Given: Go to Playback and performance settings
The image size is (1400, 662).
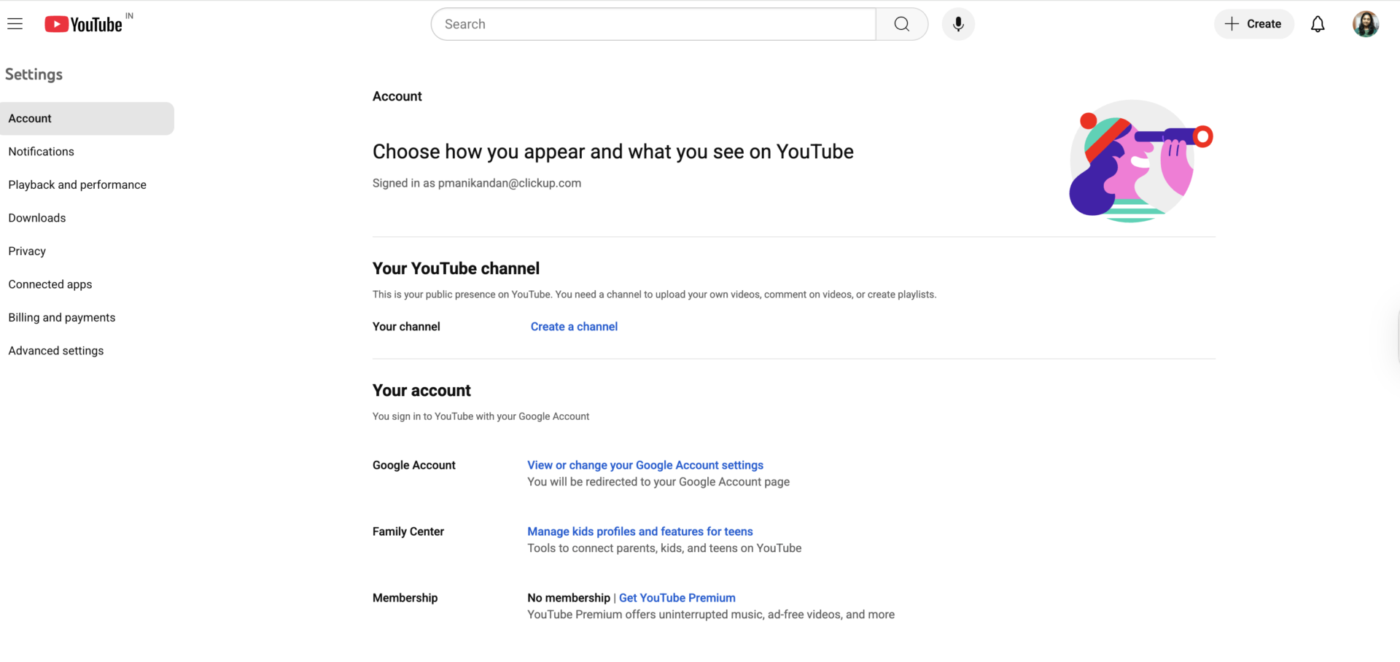Looking at the screenshot, I should pyautogui.click(x=77, y=185).
